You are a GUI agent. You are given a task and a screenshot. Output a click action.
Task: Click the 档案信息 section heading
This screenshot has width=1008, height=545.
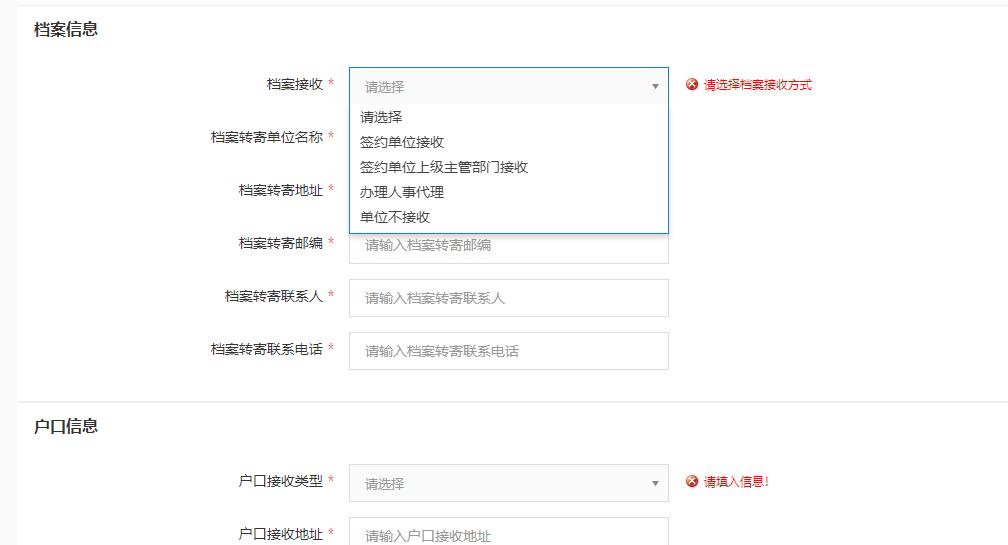pos(66,29)
